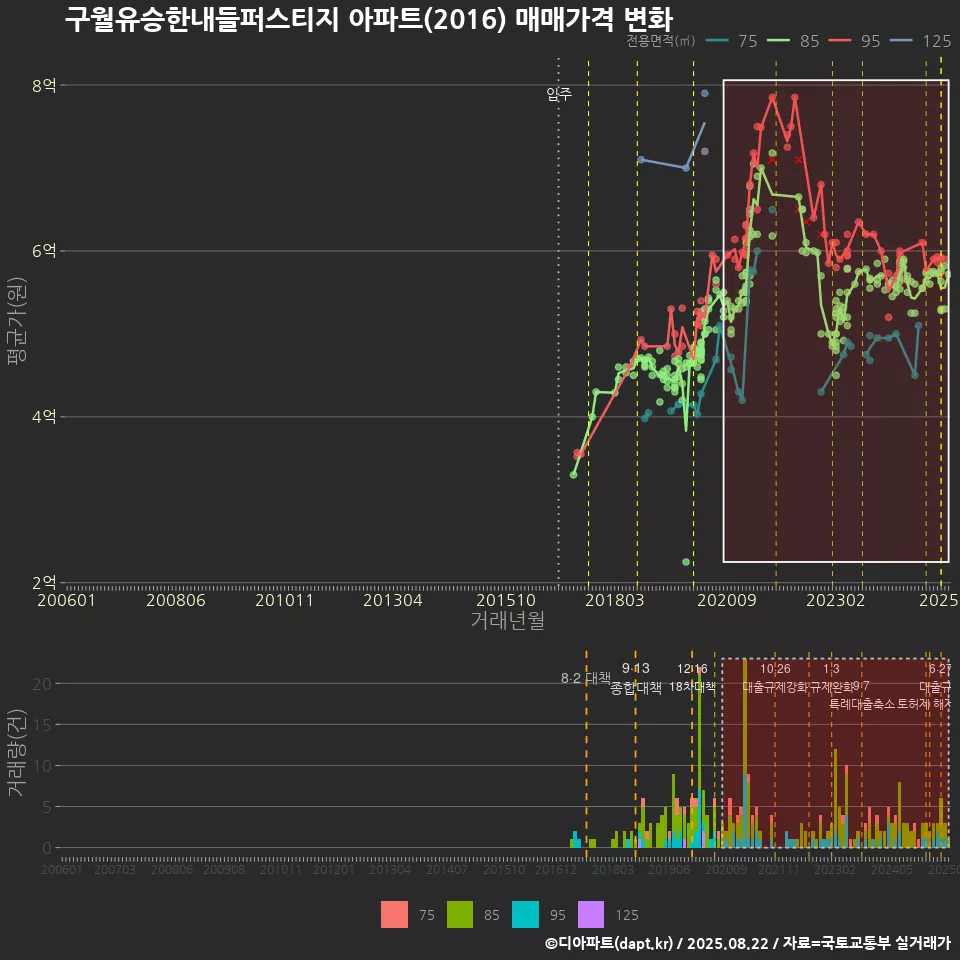Click the 75 red legend swatch at bottom

[x=394, y=914]
